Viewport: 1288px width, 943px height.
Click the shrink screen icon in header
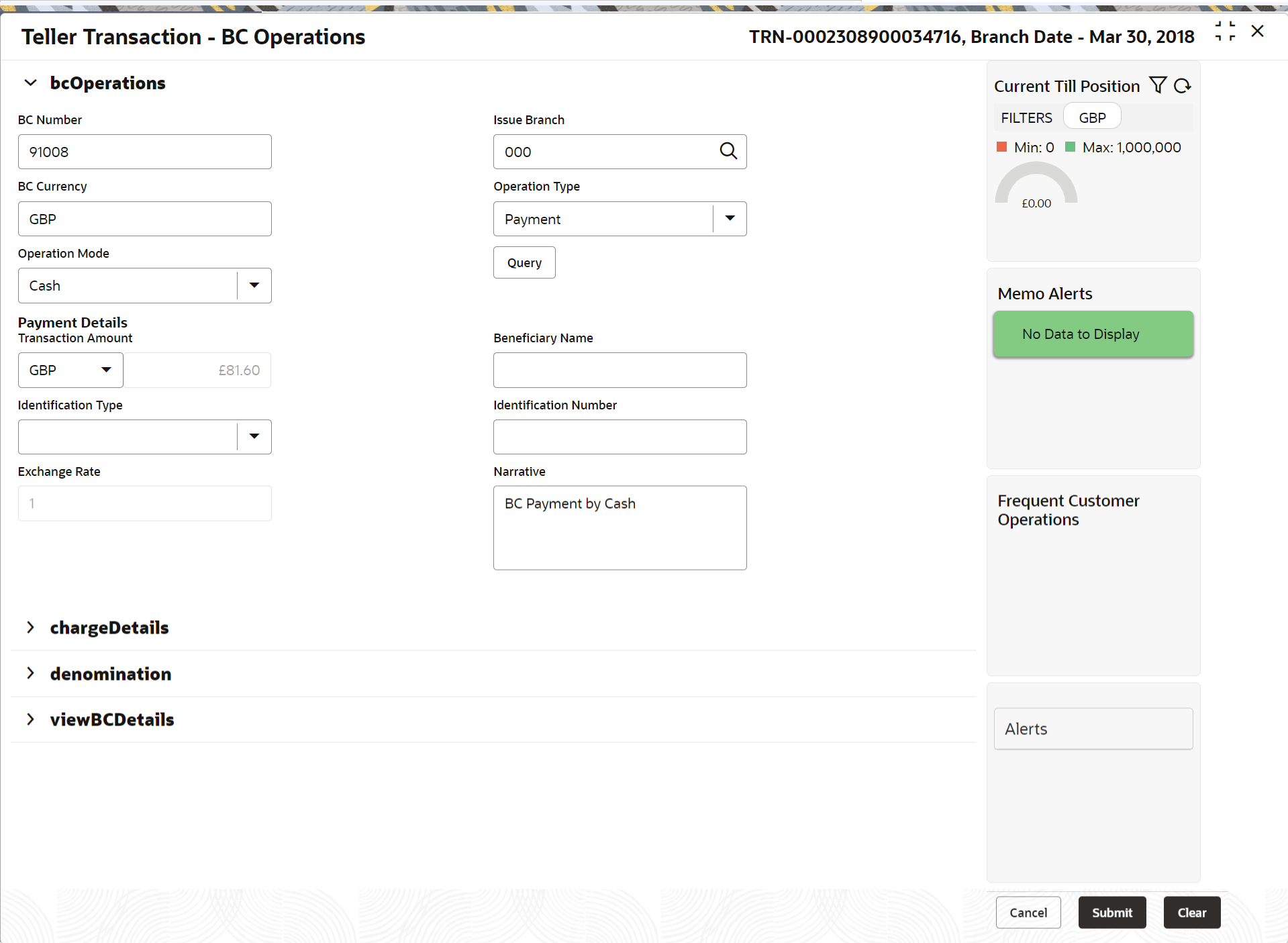click(1225, 32)
